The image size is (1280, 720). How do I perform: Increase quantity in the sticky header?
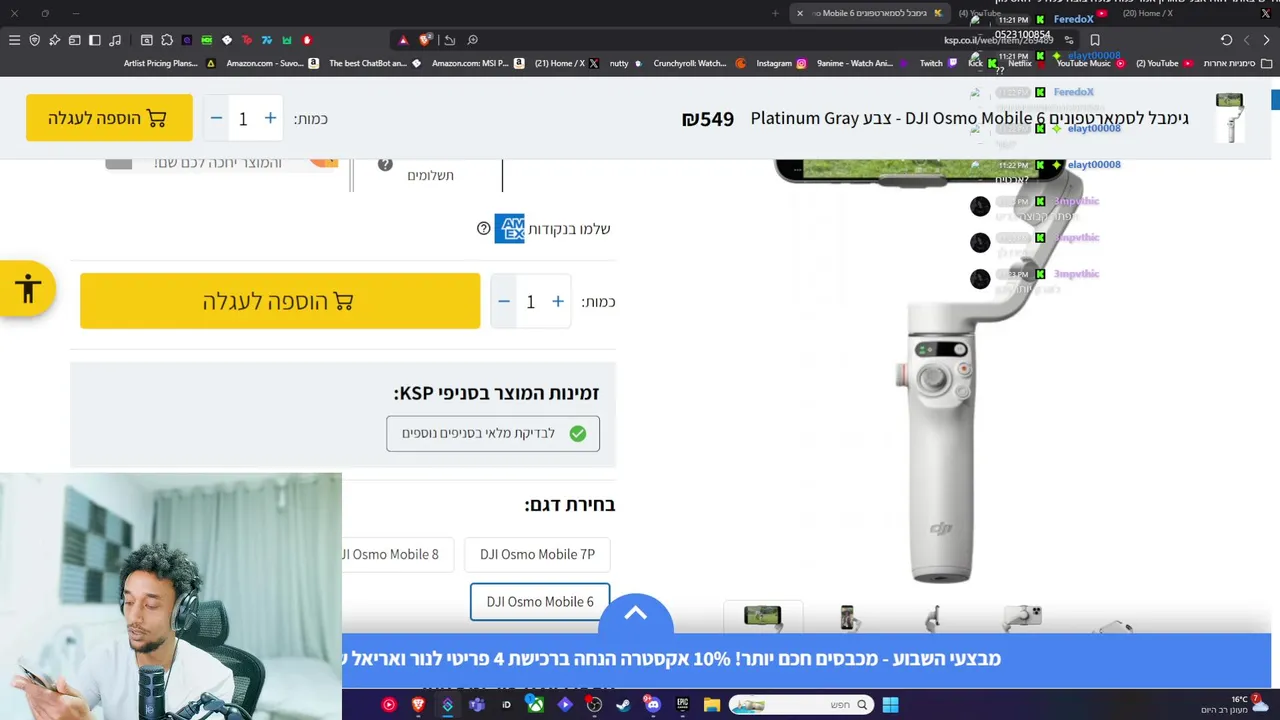click(270, 118)
